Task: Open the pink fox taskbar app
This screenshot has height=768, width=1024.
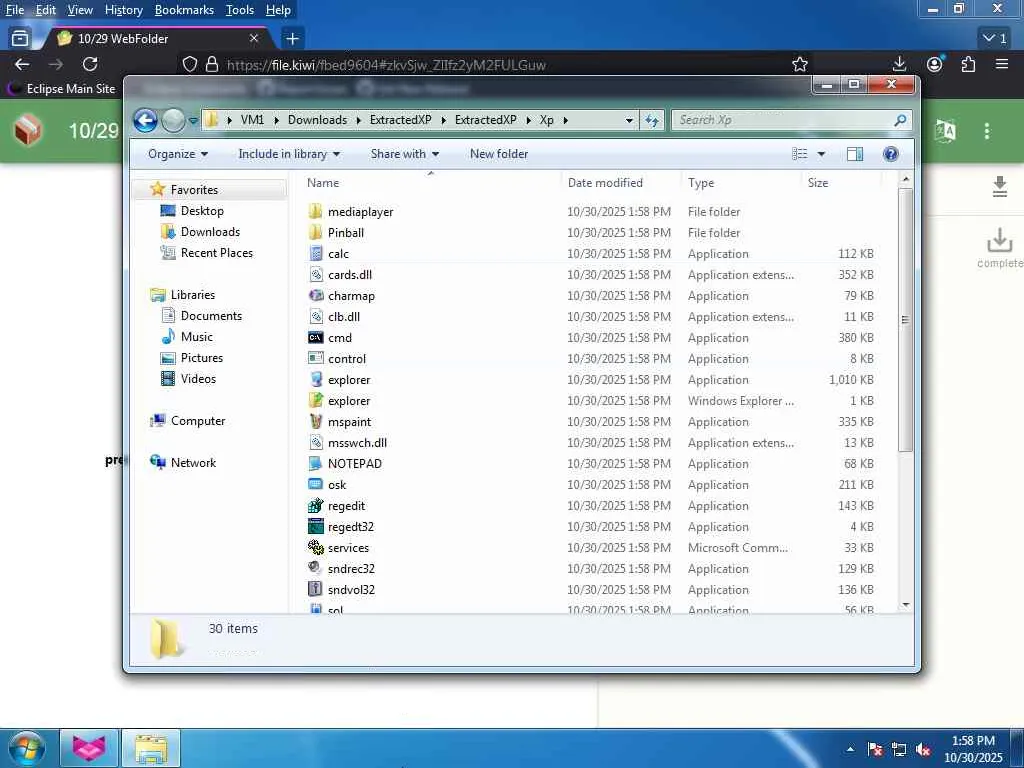Action: pyautogui.click(x=89, y=748)
